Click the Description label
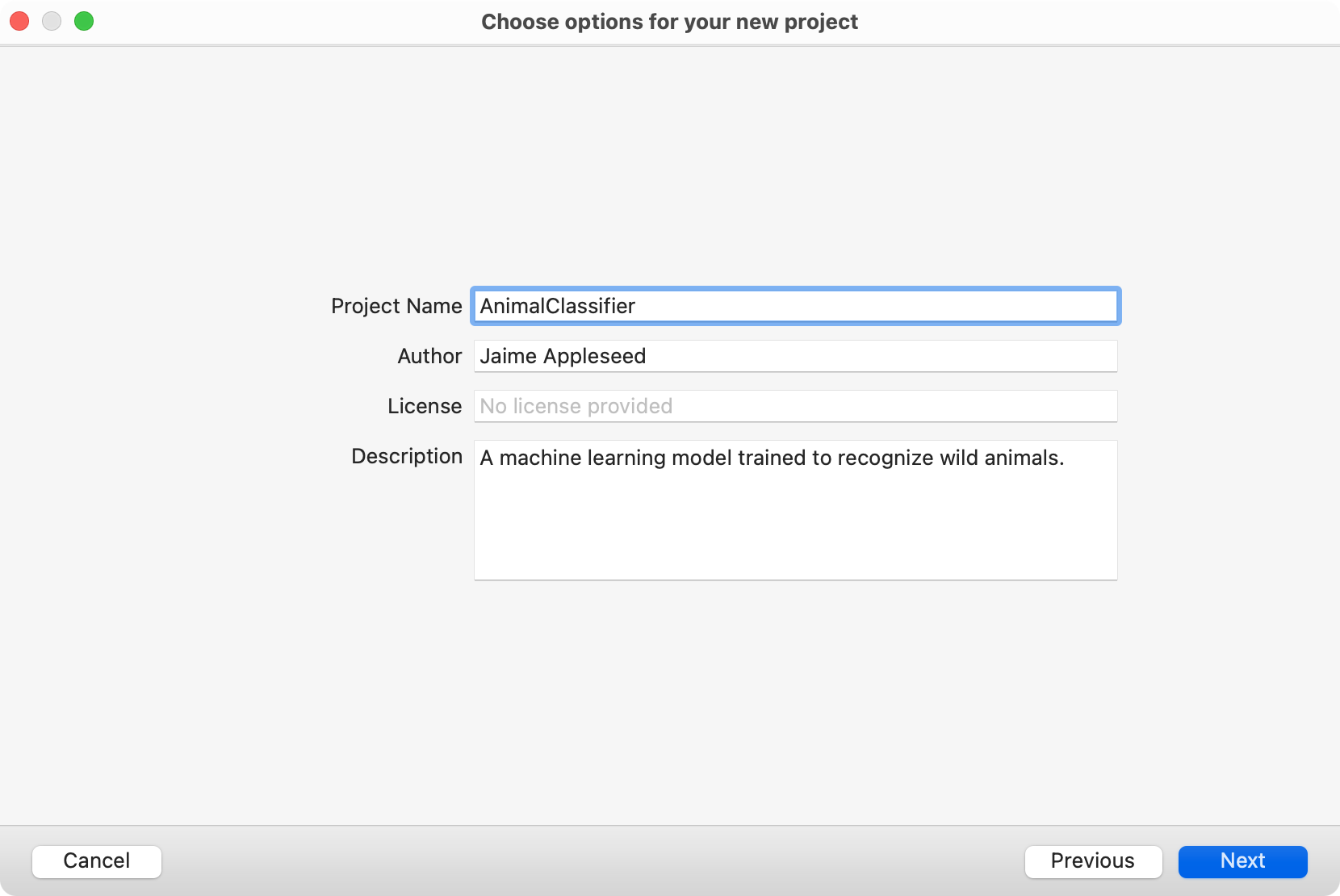Image resolution: width=1340 pixels, height=896 pixels. (406, 456)
